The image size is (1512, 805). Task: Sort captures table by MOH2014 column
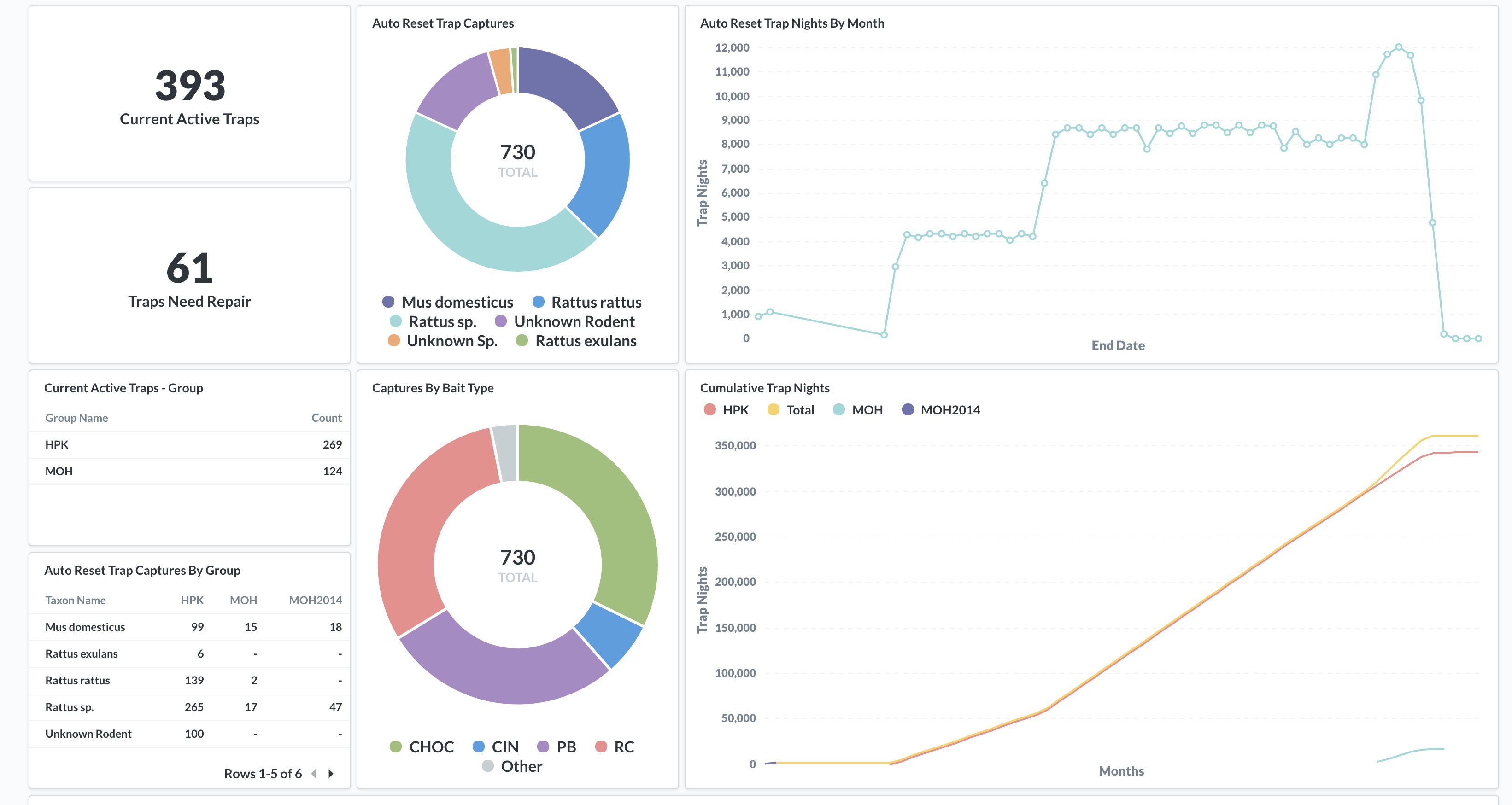[x=315, y=601]
